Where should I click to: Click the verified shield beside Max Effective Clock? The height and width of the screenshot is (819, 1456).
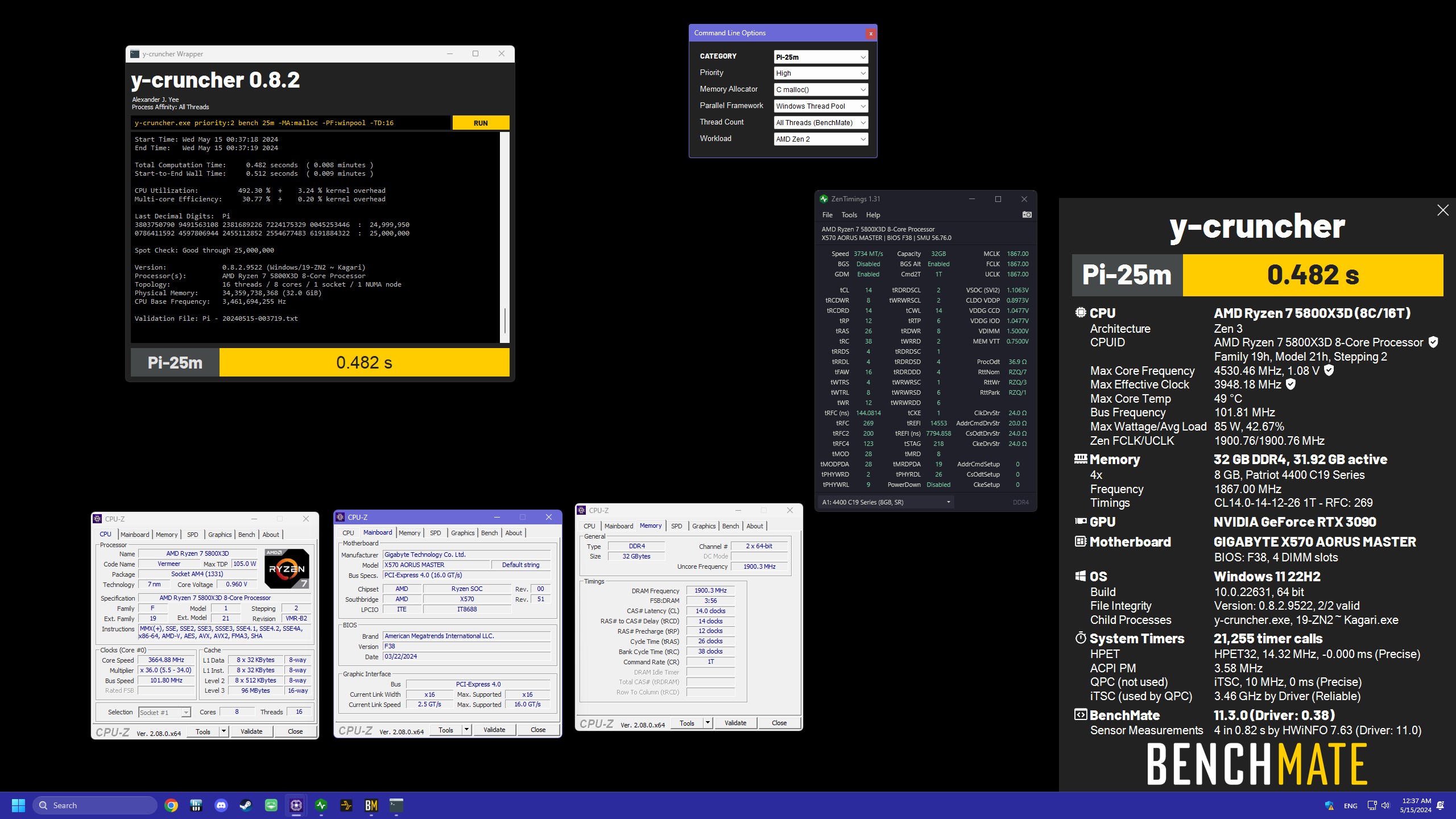coord(1290,384)
